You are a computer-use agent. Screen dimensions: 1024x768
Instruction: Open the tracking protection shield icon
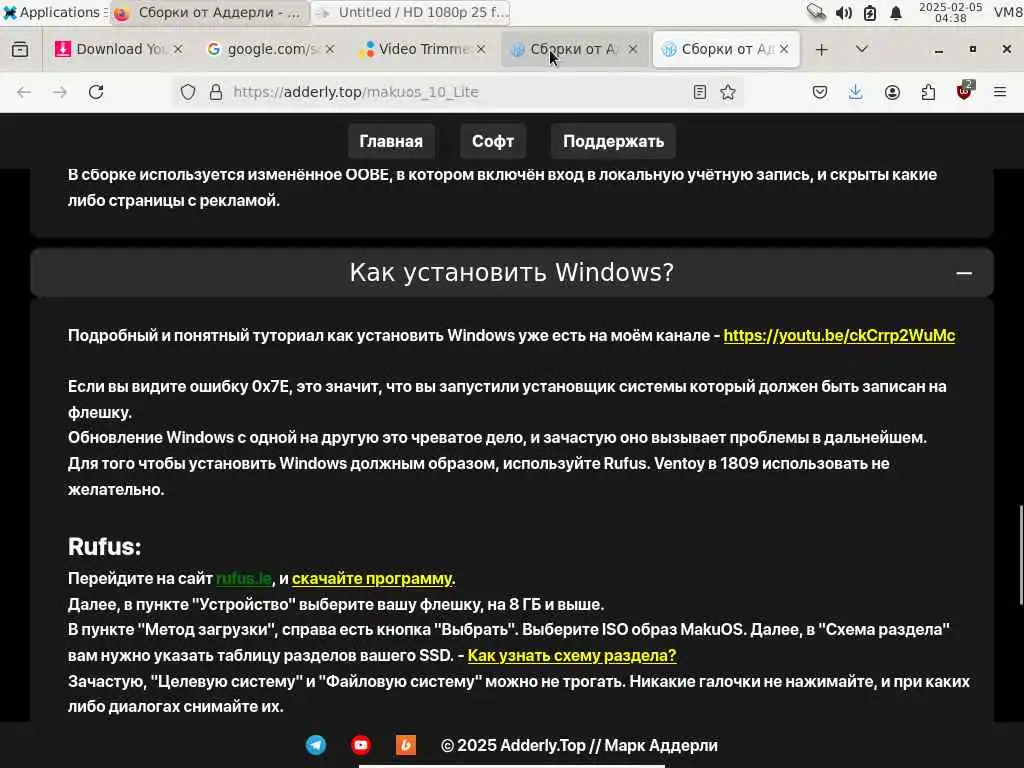pyautogui.click(x=188, y=92)
